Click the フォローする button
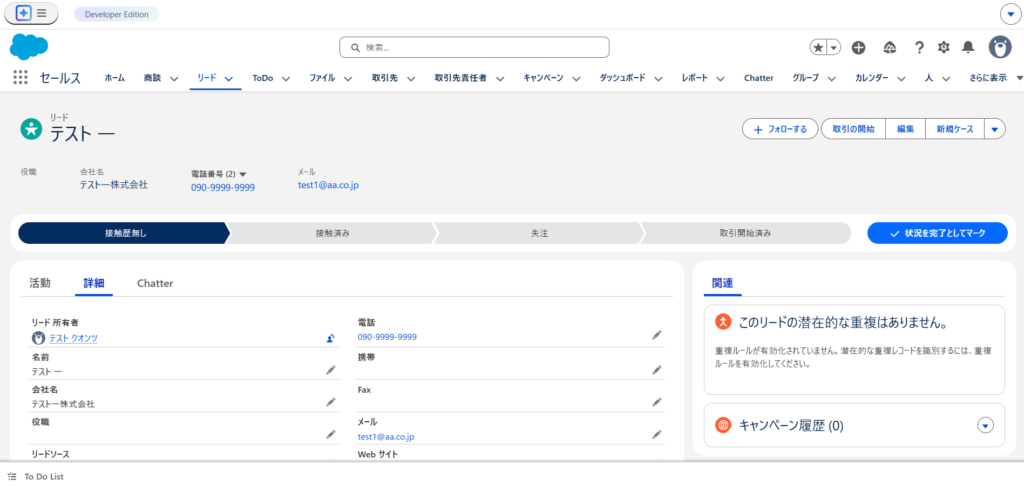 click(779, 129)
